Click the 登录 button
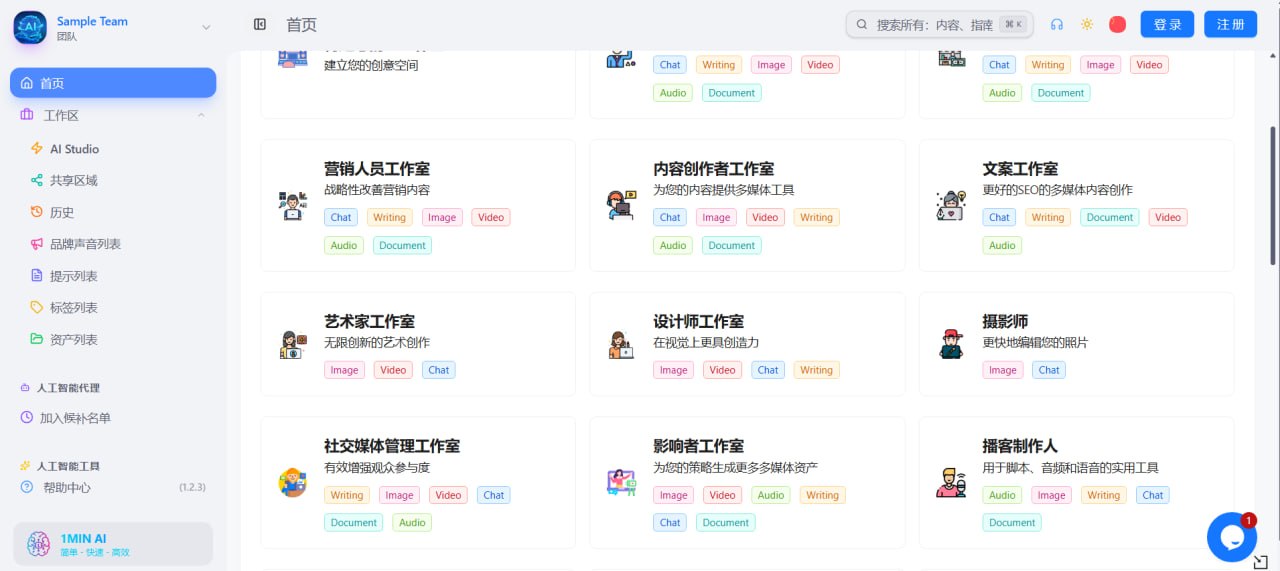Viewport: 1280px width, 571px height. pos(1167,25)
